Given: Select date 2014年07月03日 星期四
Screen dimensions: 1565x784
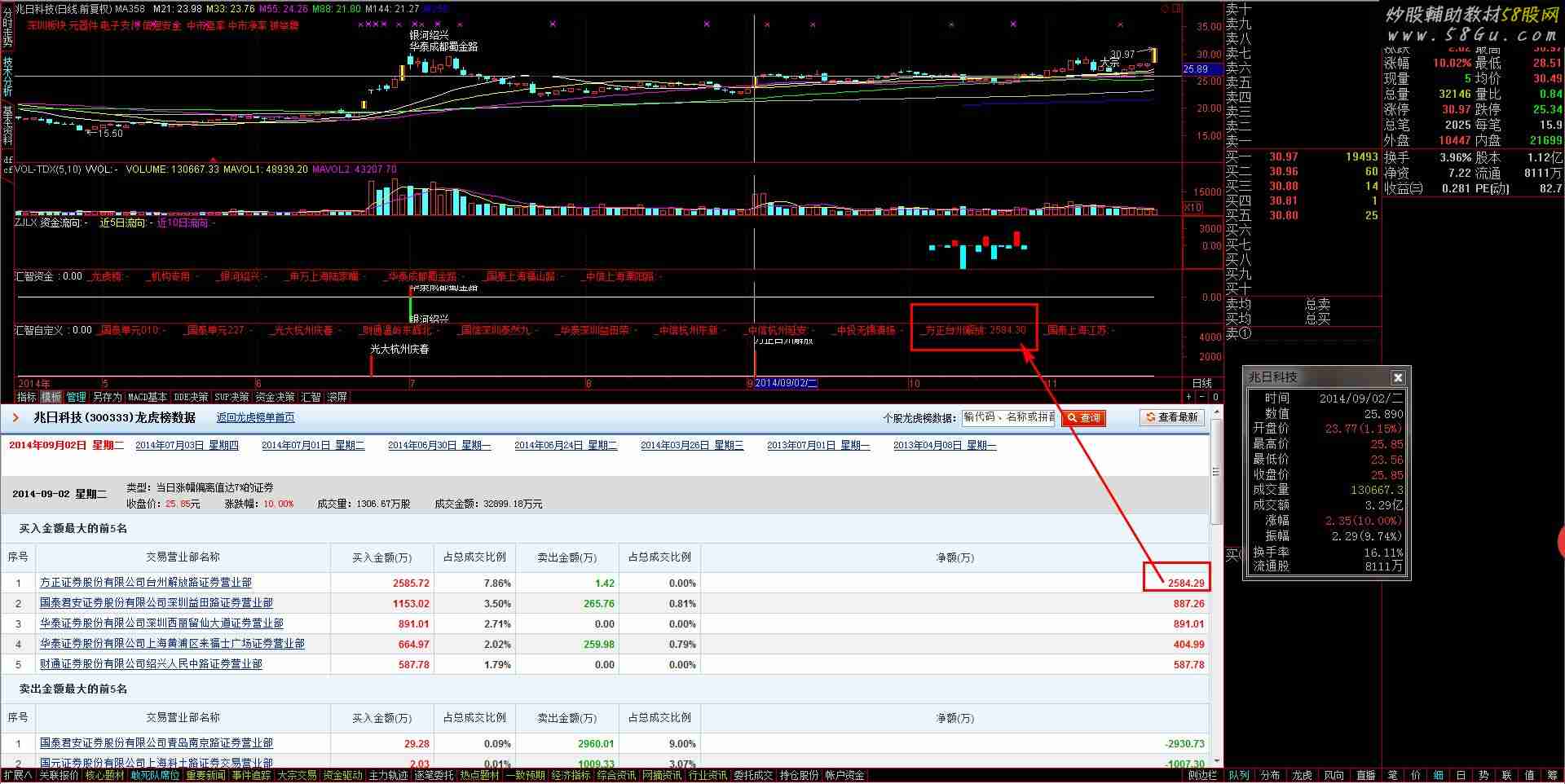Looking at the screenshot, I should point(187,445).
